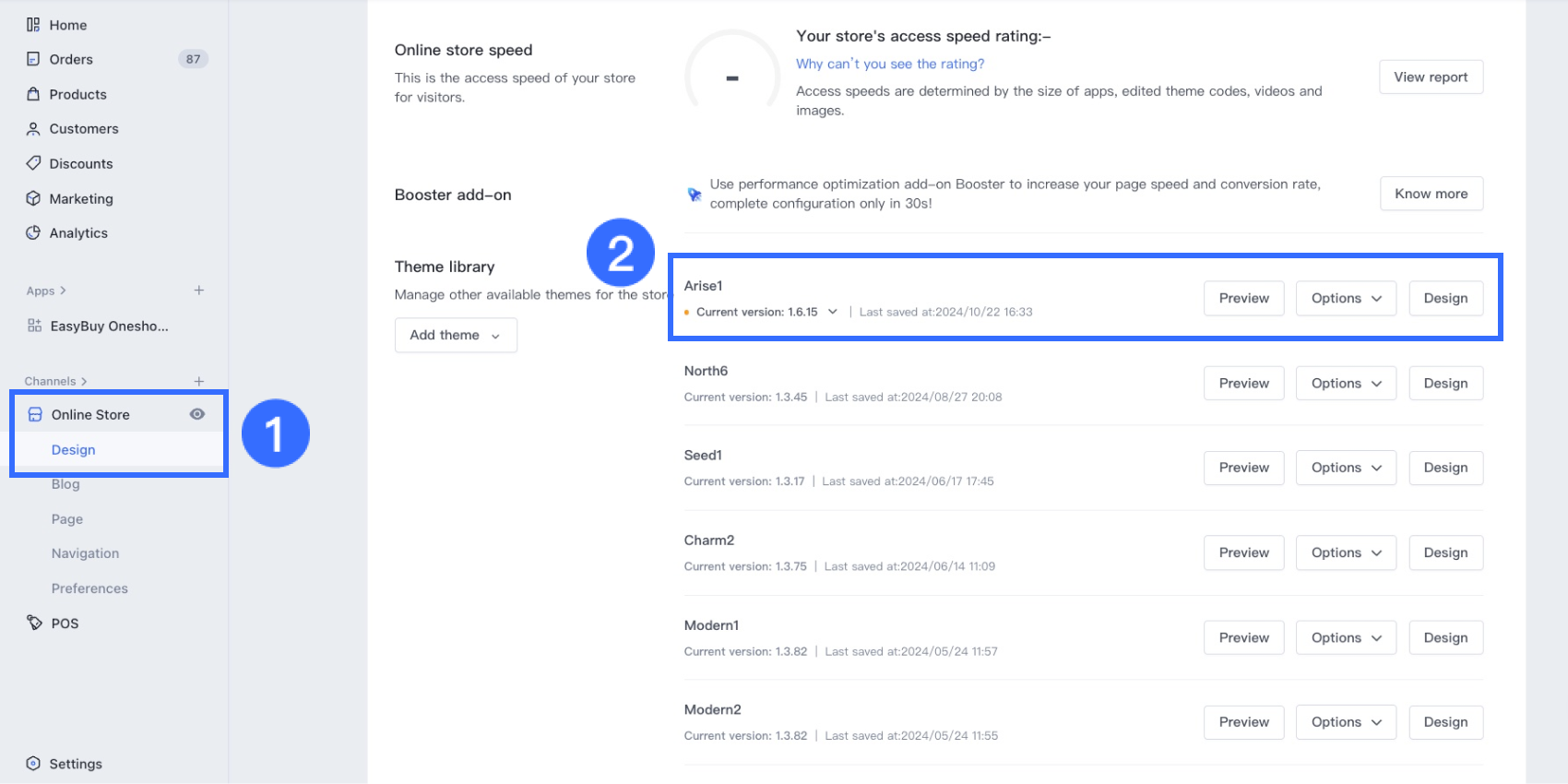Click the Settings gear icon
The width and height of the screenshot is (1568, 784).
[33, 764]
